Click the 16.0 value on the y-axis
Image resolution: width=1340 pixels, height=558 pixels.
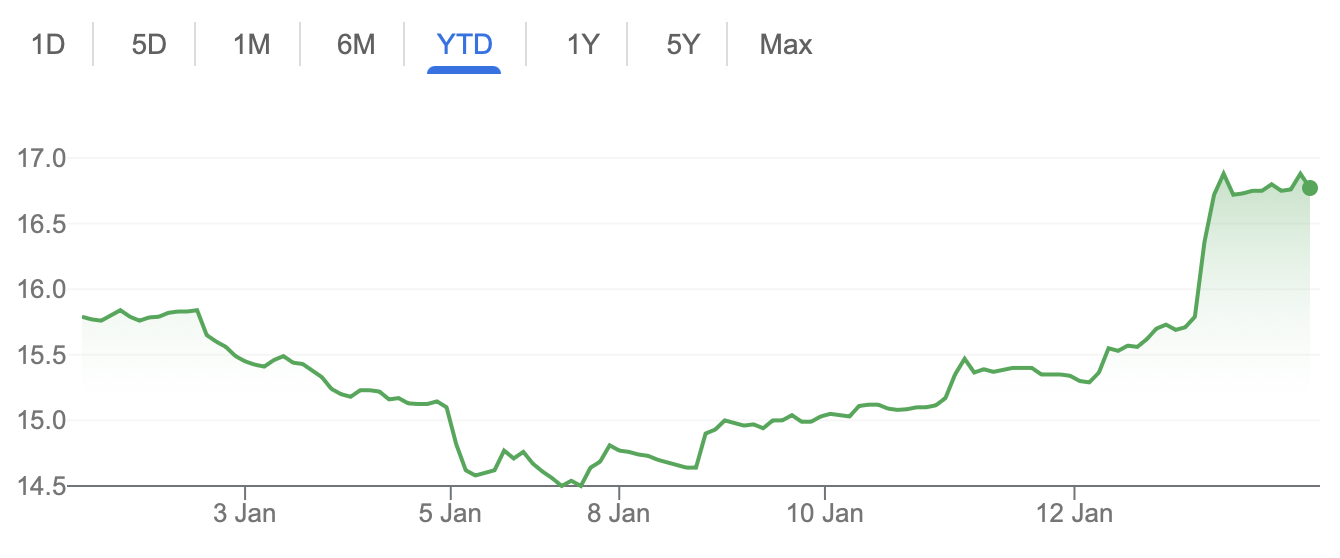(x=40, y=290)
